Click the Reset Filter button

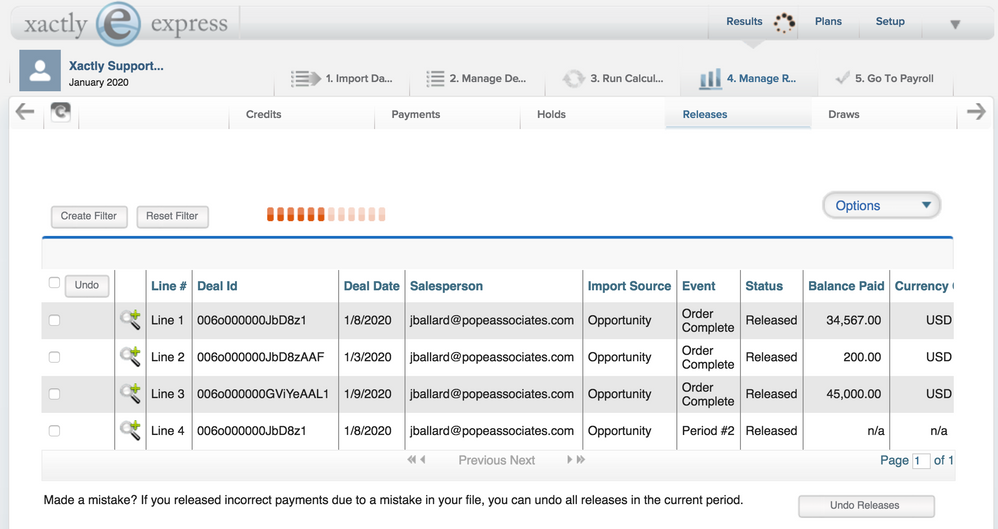coord(172,216)
